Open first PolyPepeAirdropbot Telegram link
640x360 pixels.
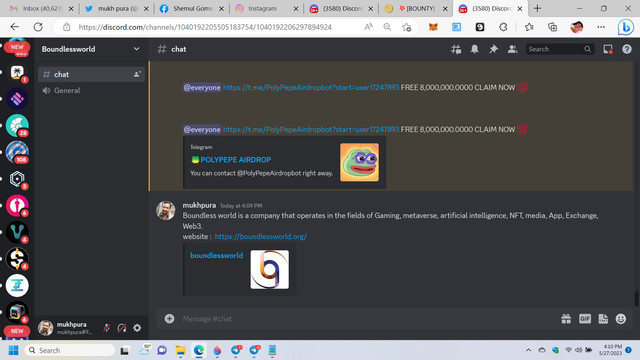[311, 87]
